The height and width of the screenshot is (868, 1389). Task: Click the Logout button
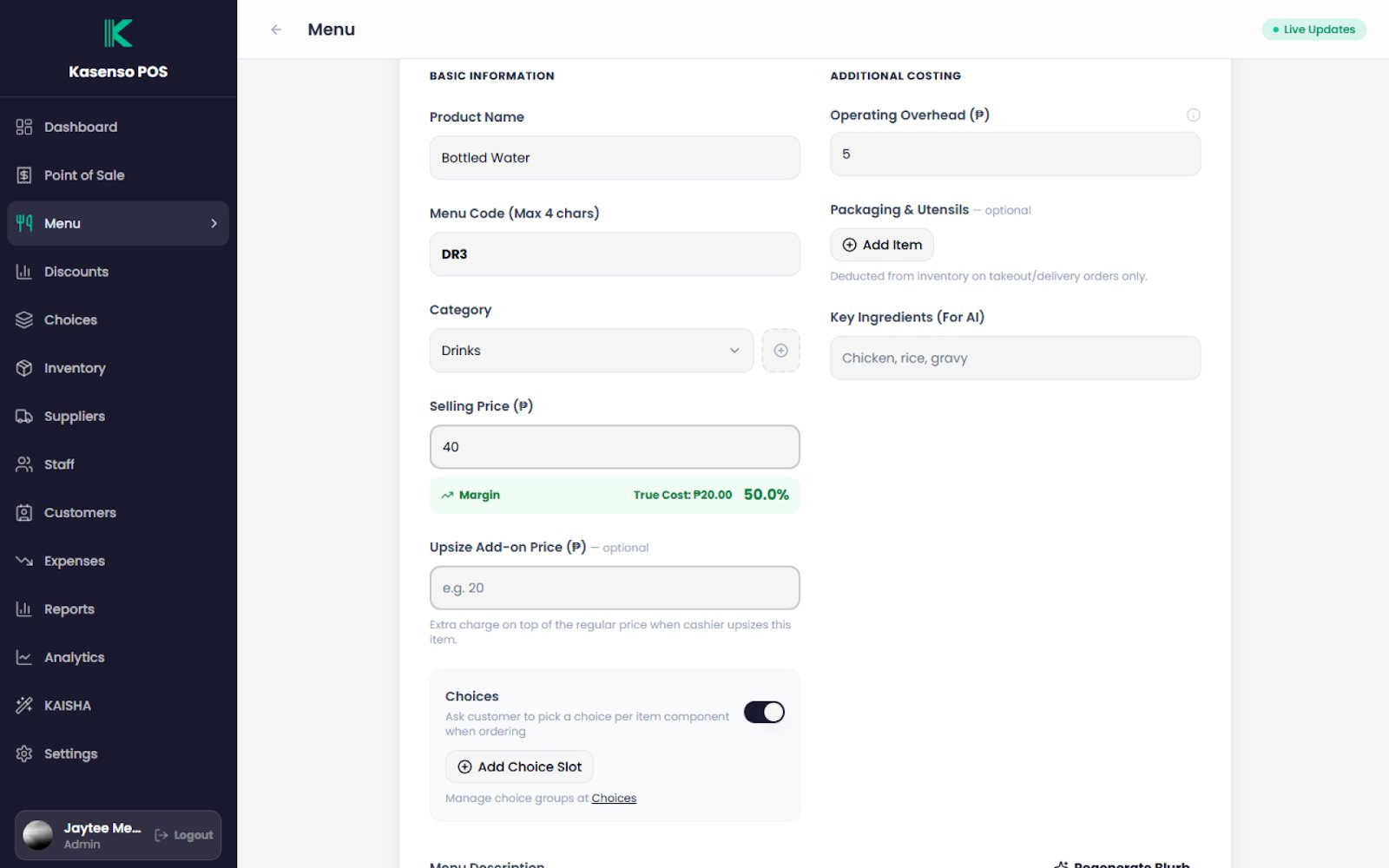184,835
